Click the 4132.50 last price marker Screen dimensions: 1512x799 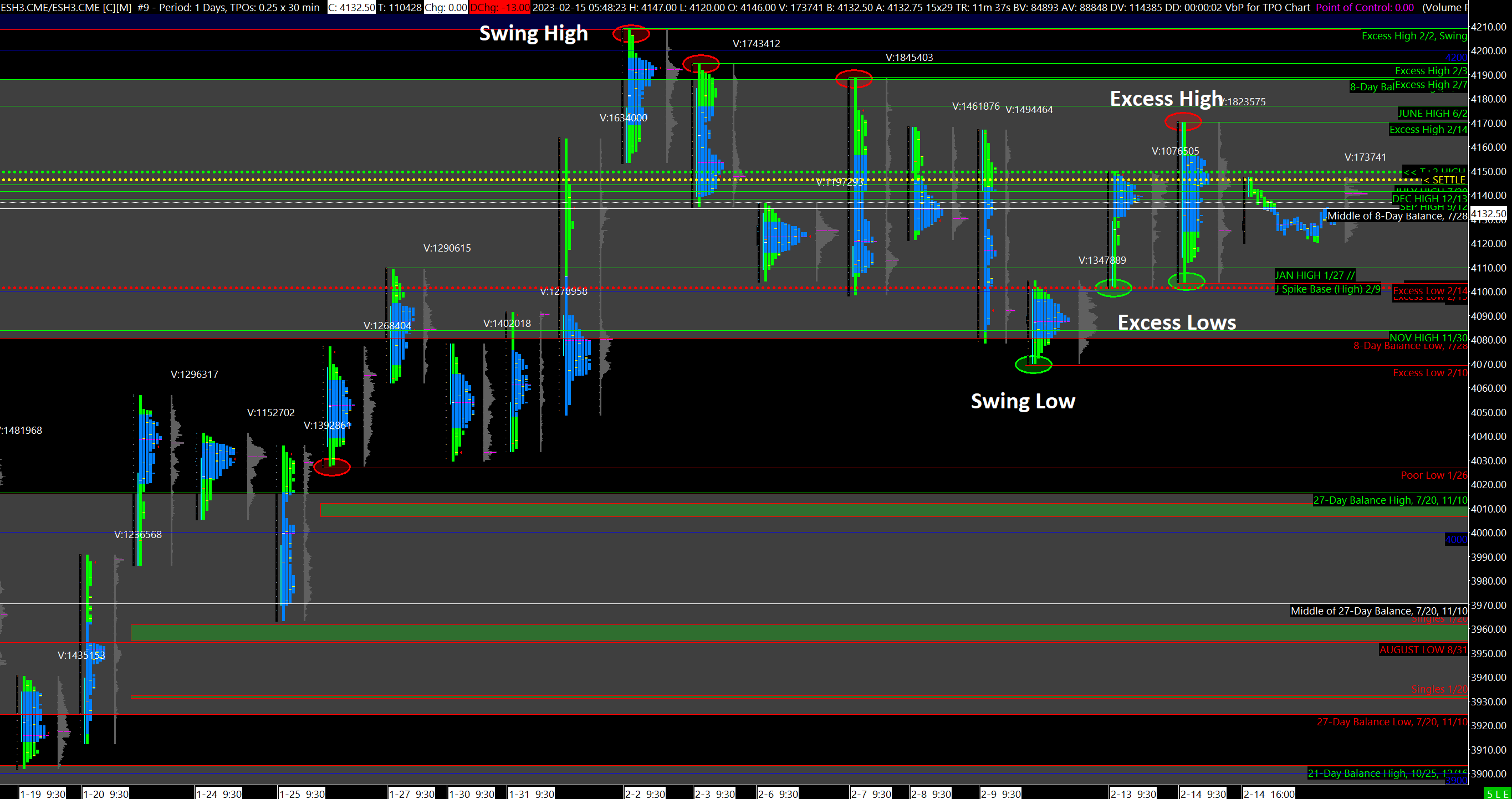tap(1489, 213)
